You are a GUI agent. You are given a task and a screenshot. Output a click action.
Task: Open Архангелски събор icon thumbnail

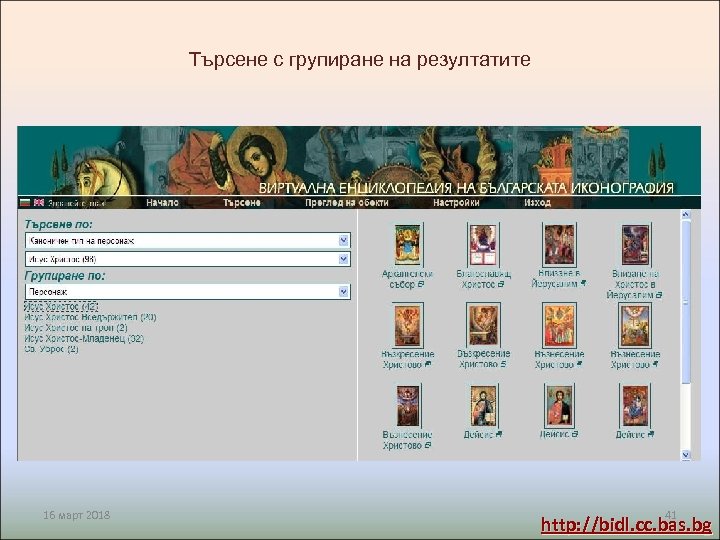point(407,245)
